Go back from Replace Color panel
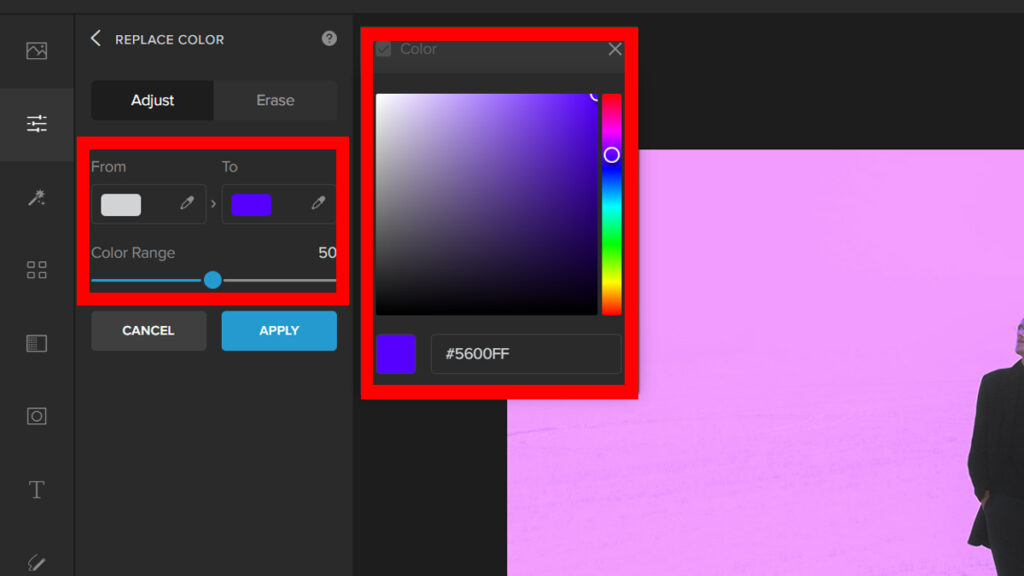 tap(96, 39)
